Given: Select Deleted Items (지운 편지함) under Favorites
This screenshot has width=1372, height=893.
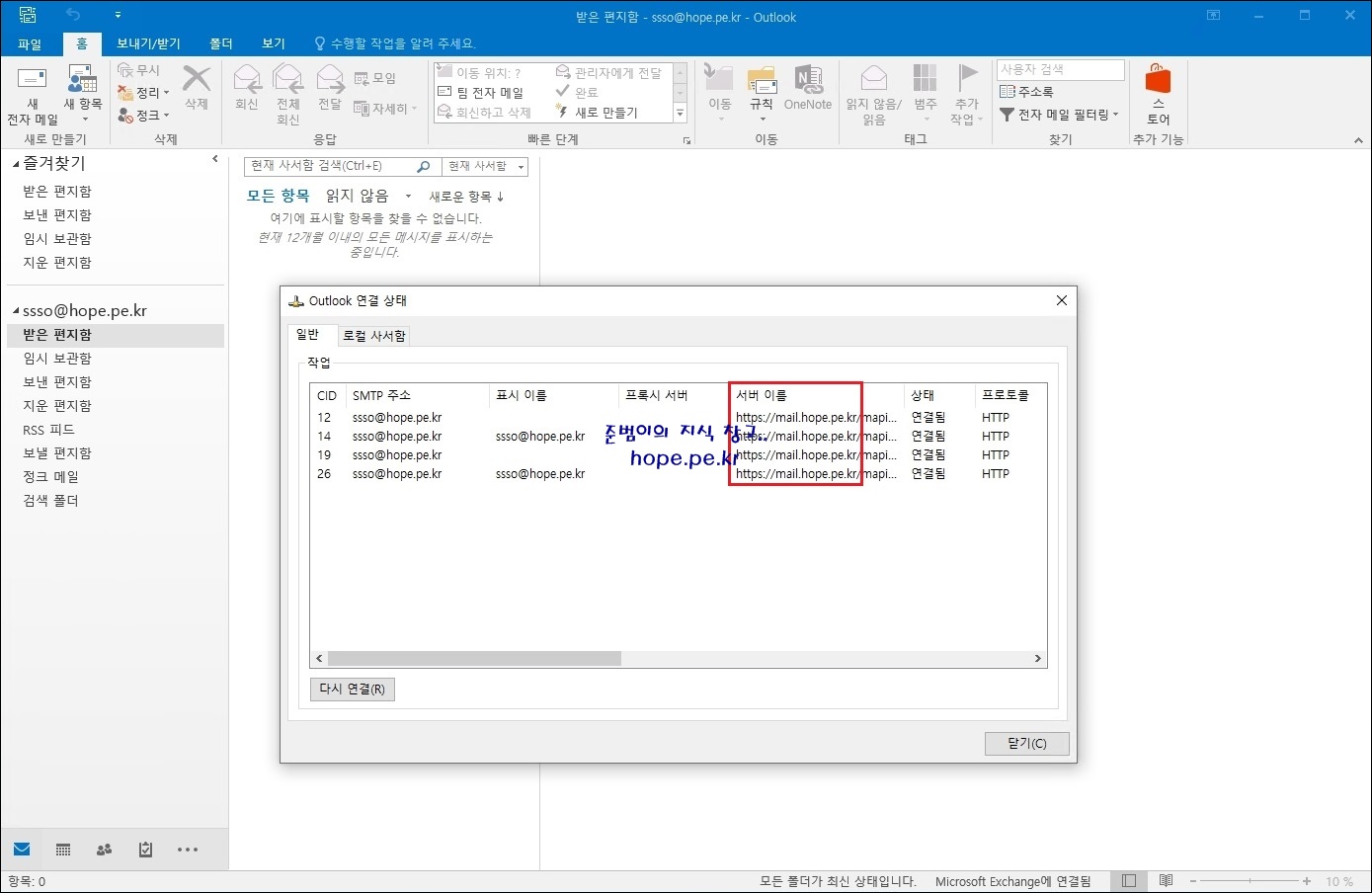Looking at the screenshot, I should 57,262.
